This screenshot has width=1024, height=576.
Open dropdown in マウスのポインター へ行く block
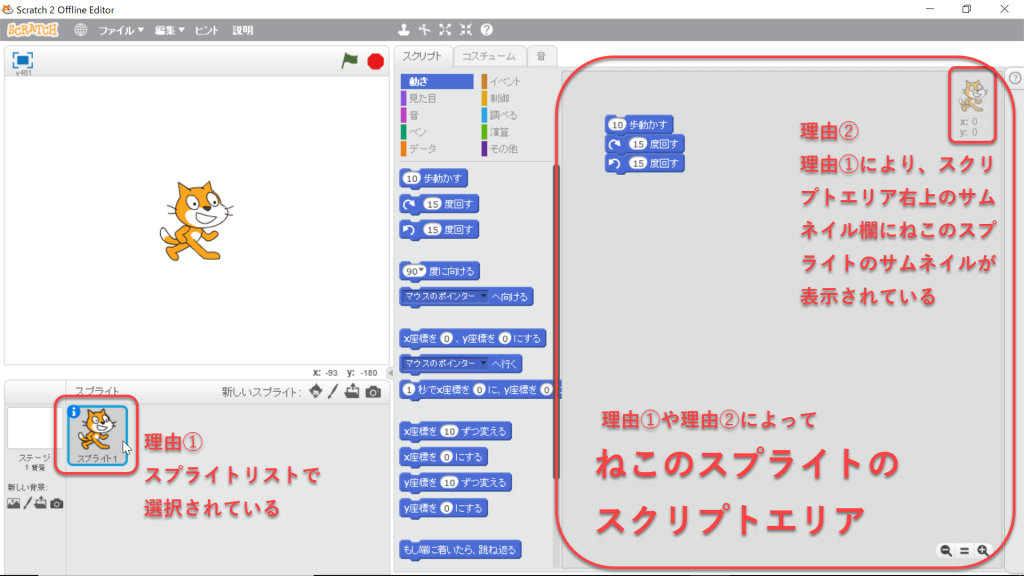pyautogui.click(x=483, y=363)
